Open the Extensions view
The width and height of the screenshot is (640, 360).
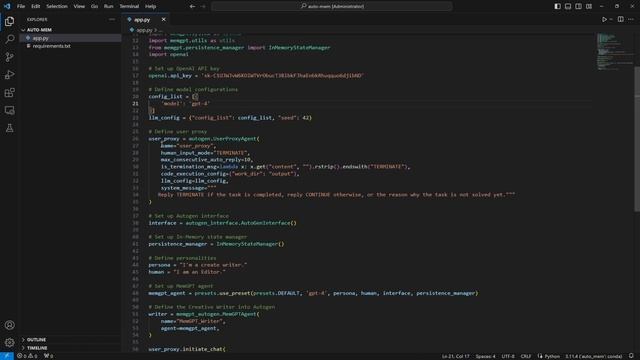click(9, 93)
